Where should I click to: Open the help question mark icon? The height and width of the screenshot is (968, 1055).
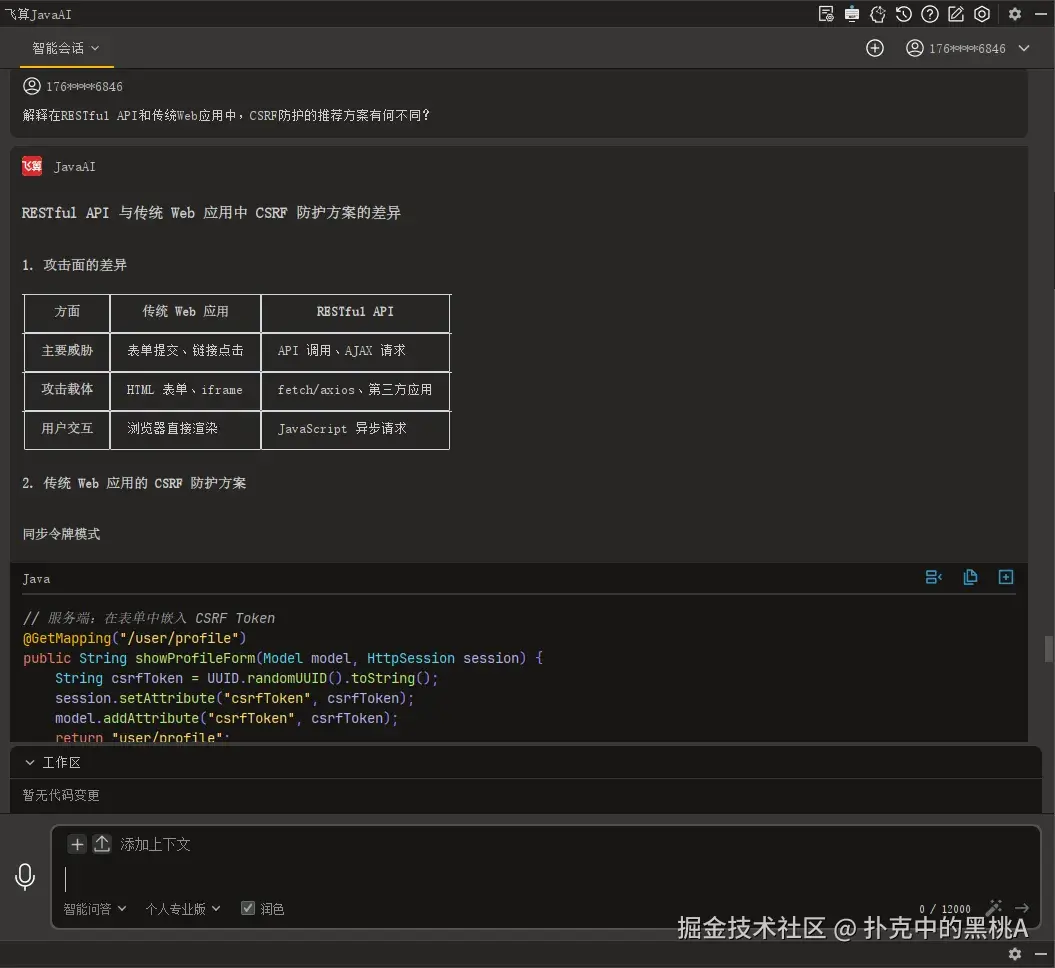click(x=930, y=14)
